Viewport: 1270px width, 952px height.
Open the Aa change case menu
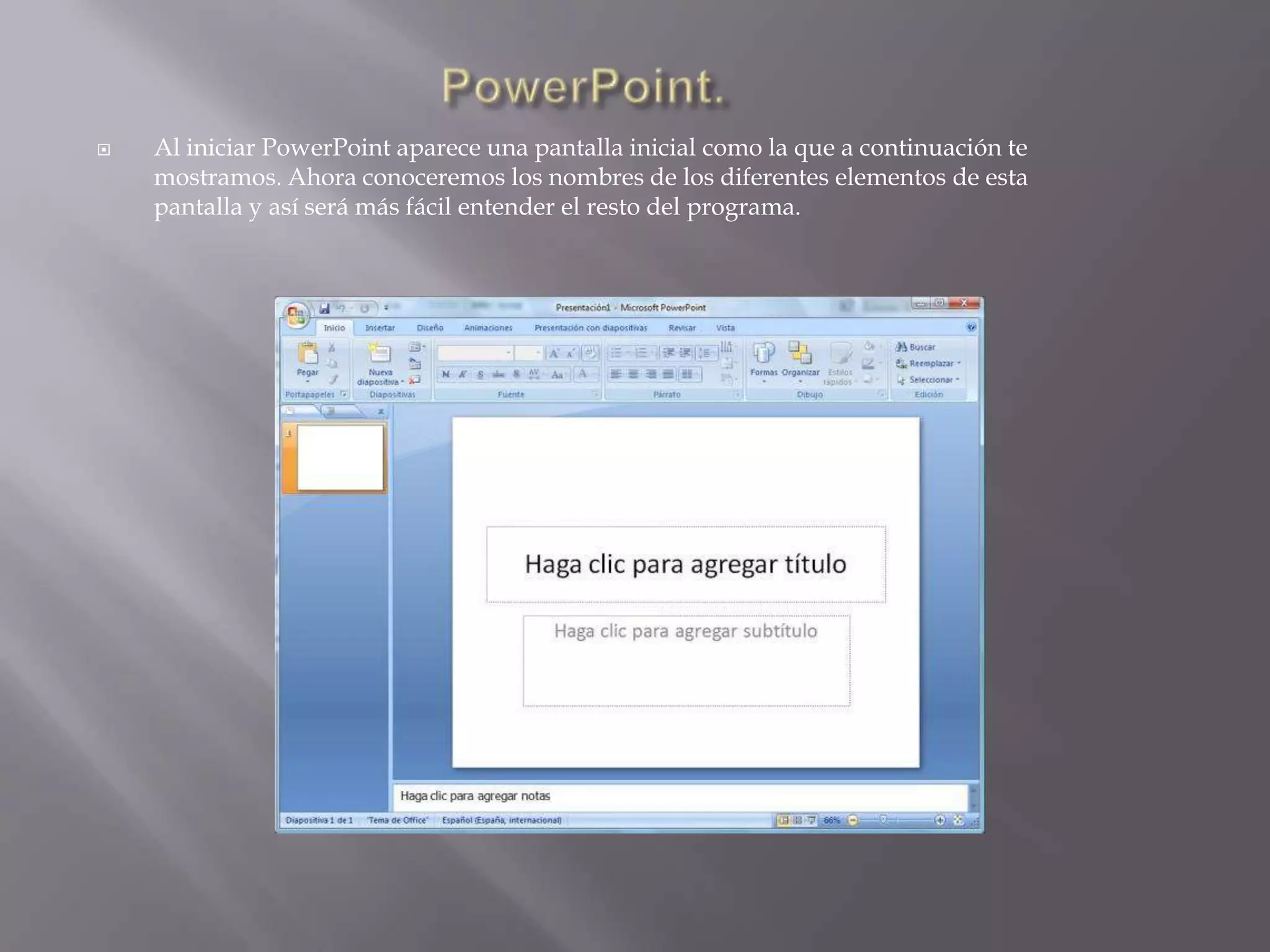(557, 374)
